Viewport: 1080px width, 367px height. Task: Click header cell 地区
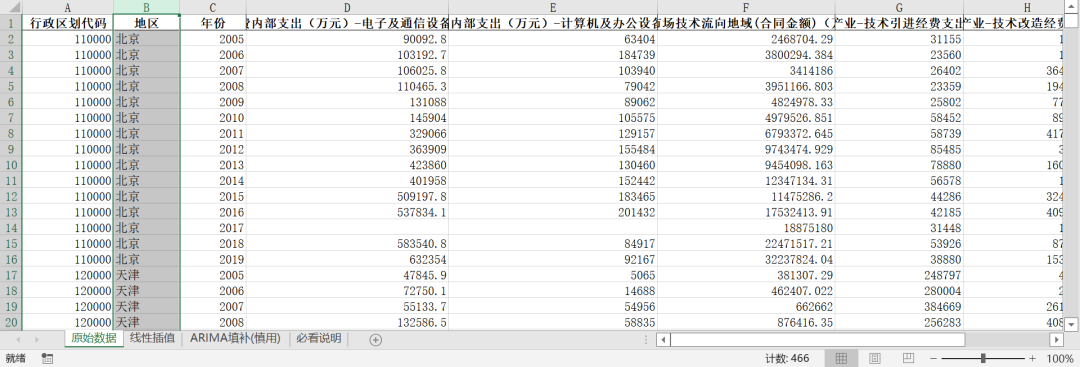147,23
